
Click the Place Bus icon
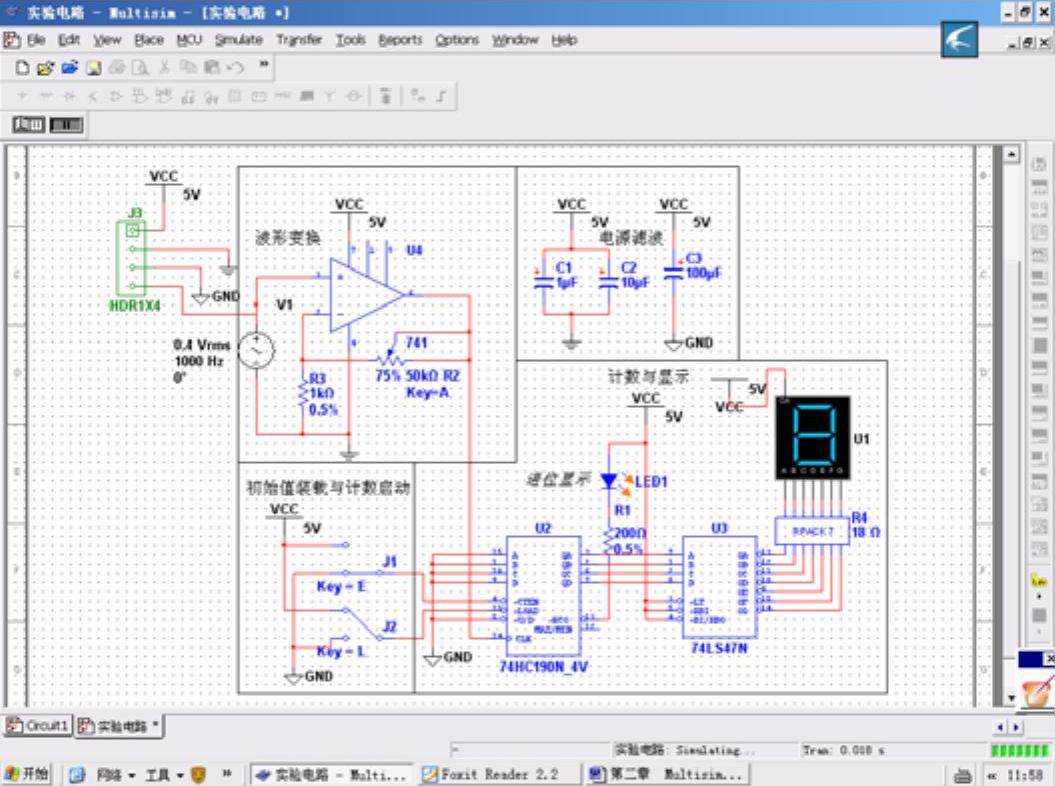click(441, 96)
